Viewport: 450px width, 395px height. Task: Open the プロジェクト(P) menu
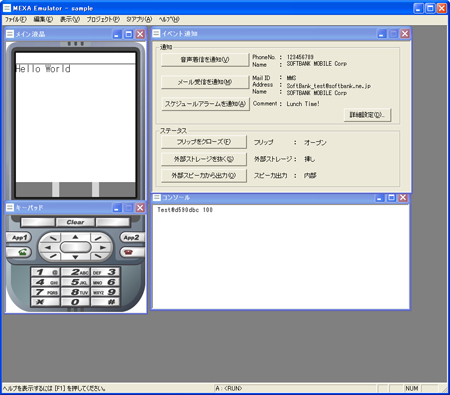pyautogui.click(x=103, y=19)
